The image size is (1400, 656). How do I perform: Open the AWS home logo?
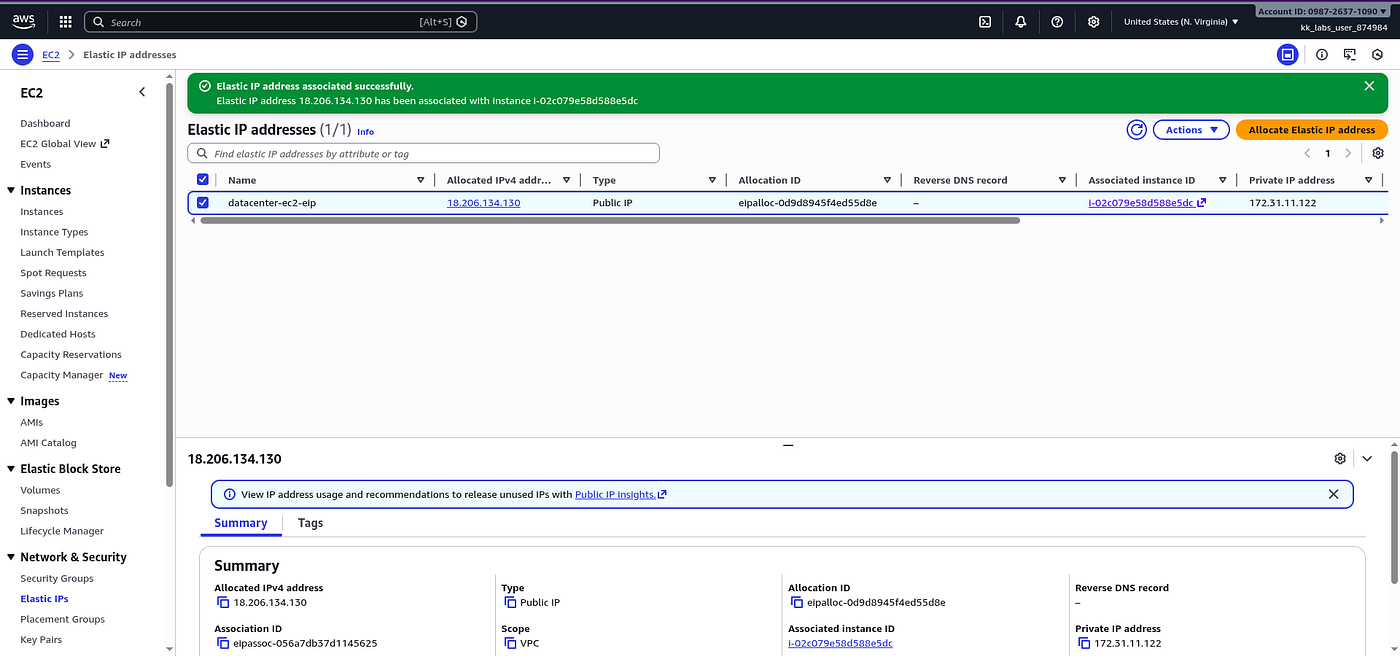point(24,21)
